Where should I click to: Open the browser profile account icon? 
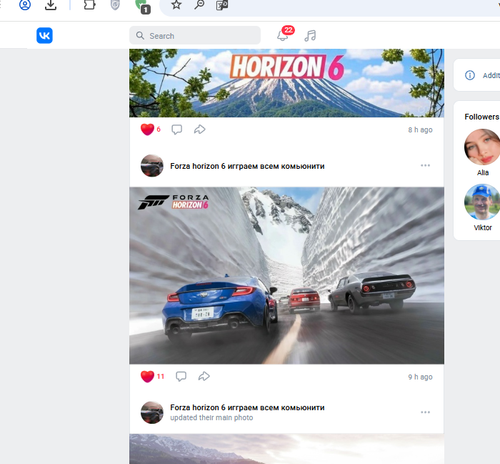[25, 5]
